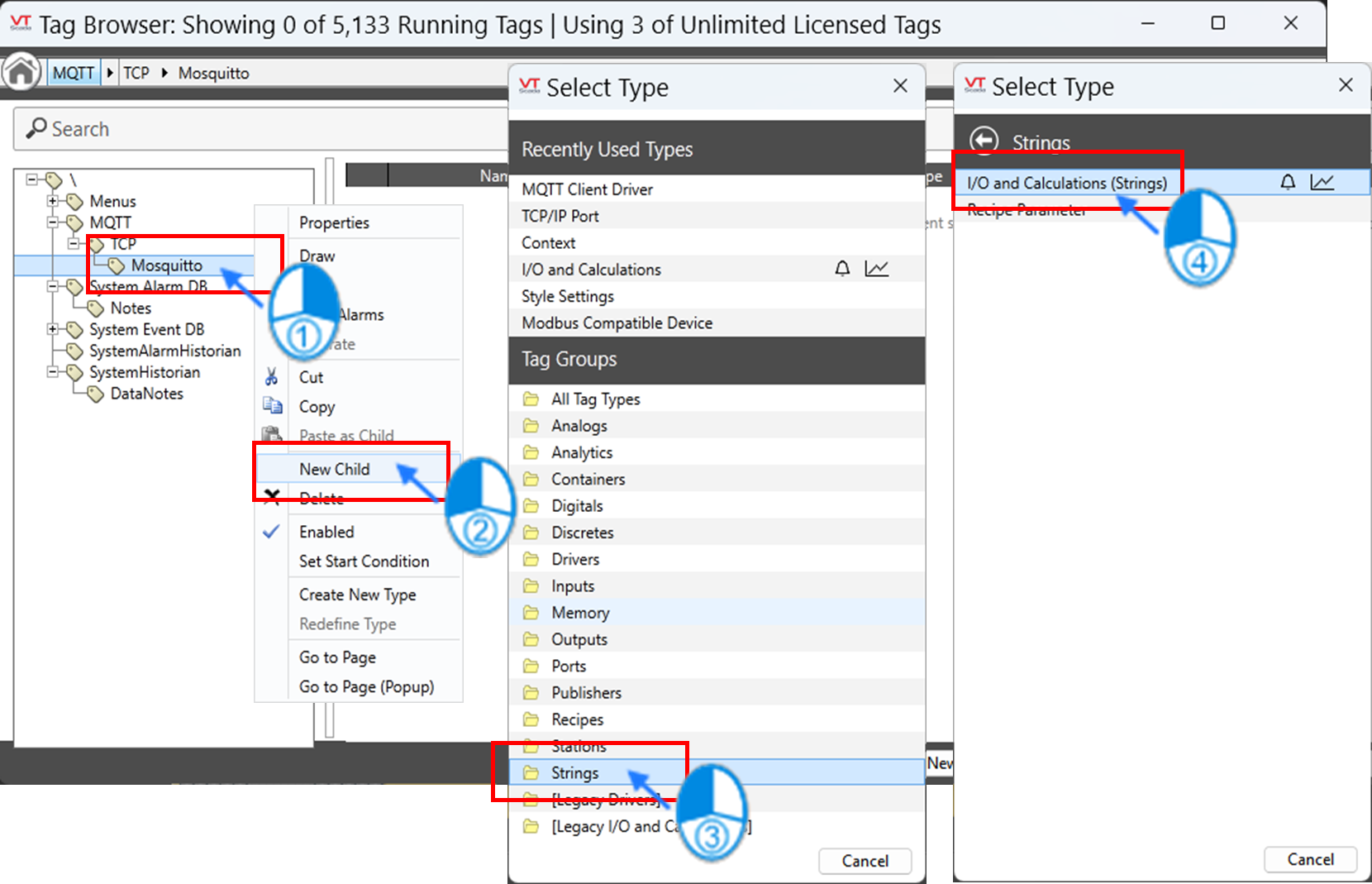Click breadcrumb arrow after MQTT

[110, 73]
